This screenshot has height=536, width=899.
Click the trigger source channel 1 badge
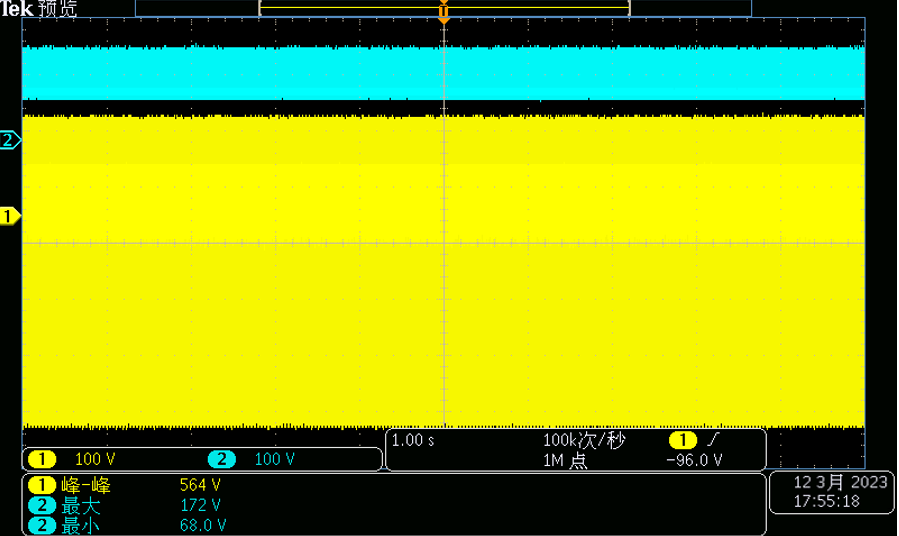tap(682, 441)
